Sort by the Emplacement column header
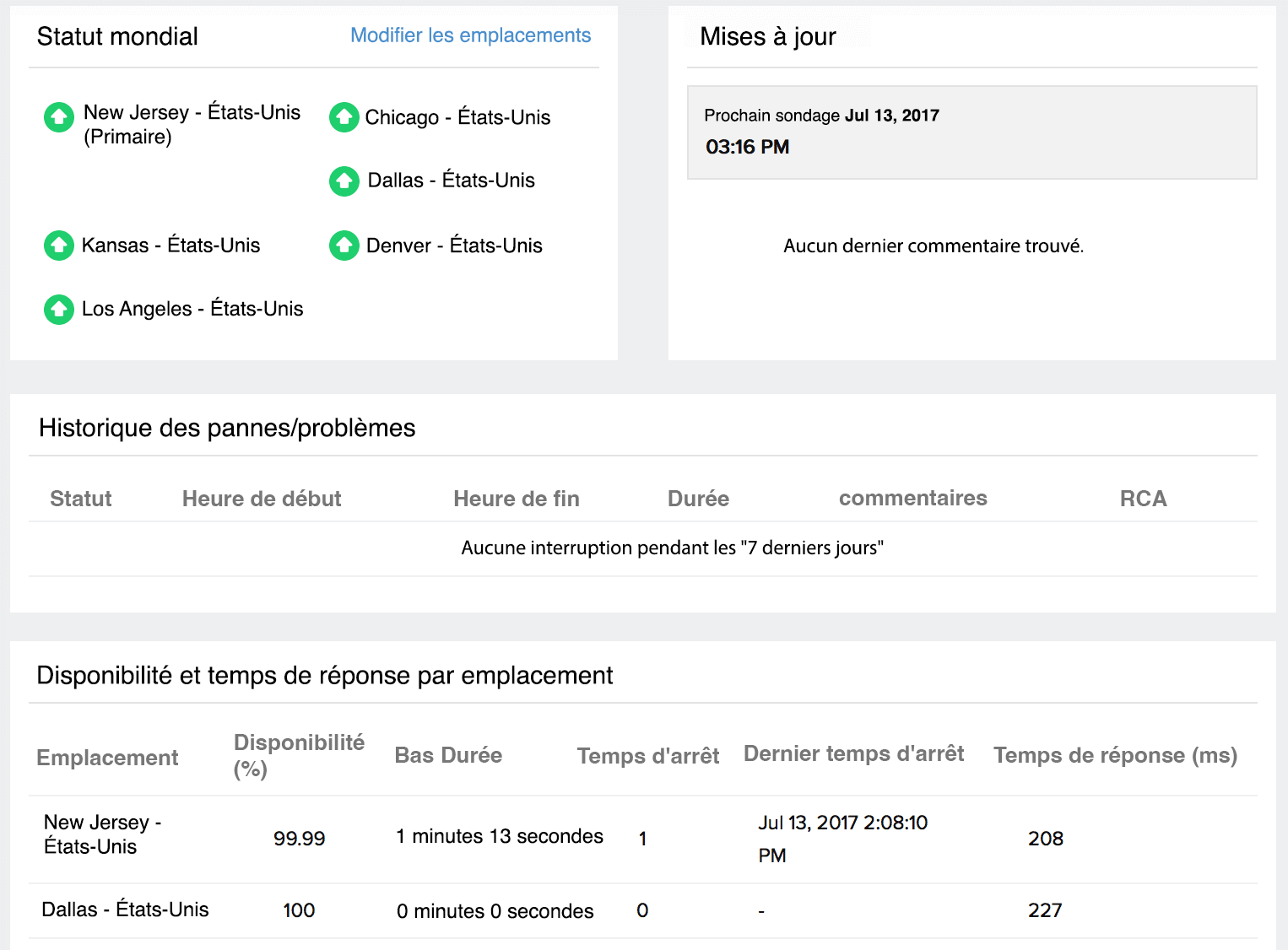1288x950 pixels. coord(107,758)
